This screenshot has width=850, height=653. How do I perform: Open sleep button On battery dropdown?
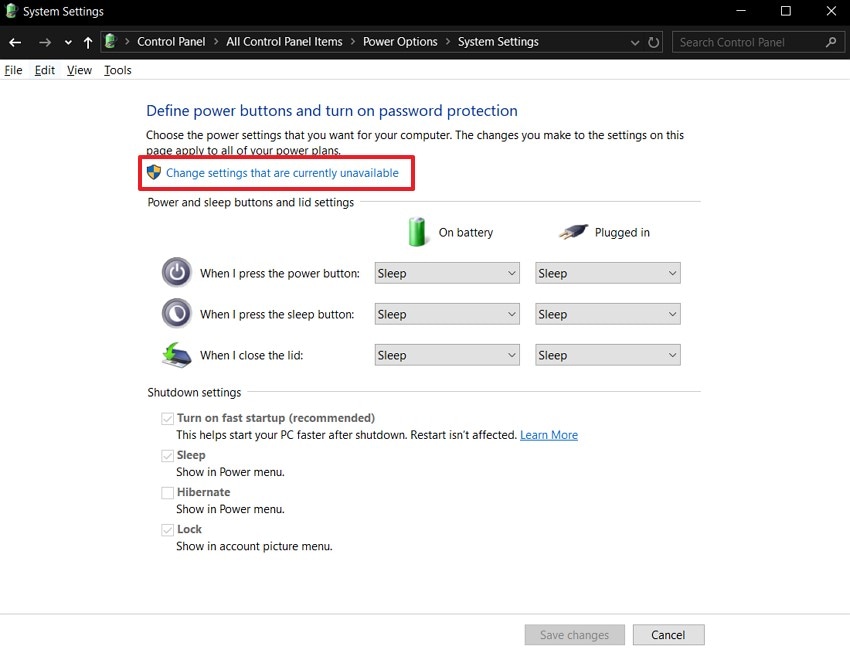coord(447,314)
